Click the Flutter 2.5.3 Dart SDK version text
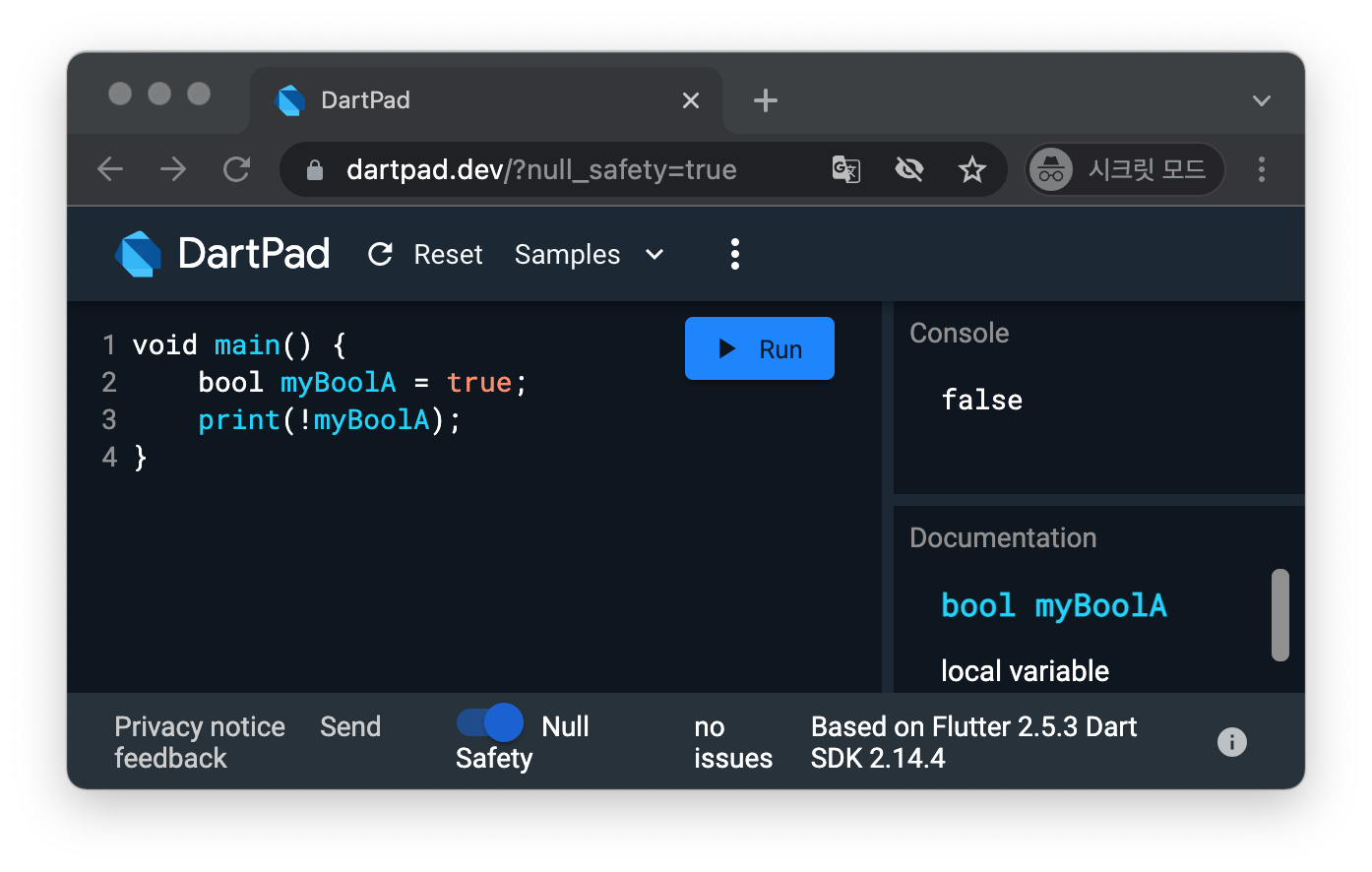Image resolution: width=1372 pixels, height=872 pixels. [973, 742]
